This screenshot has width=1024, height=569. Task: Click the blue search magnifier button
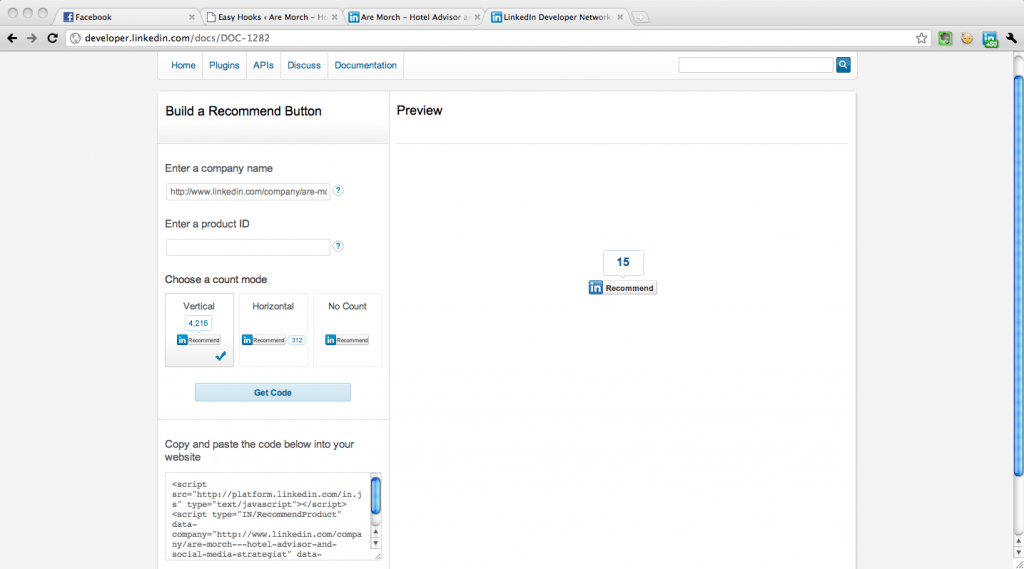[x=843, y=65]
